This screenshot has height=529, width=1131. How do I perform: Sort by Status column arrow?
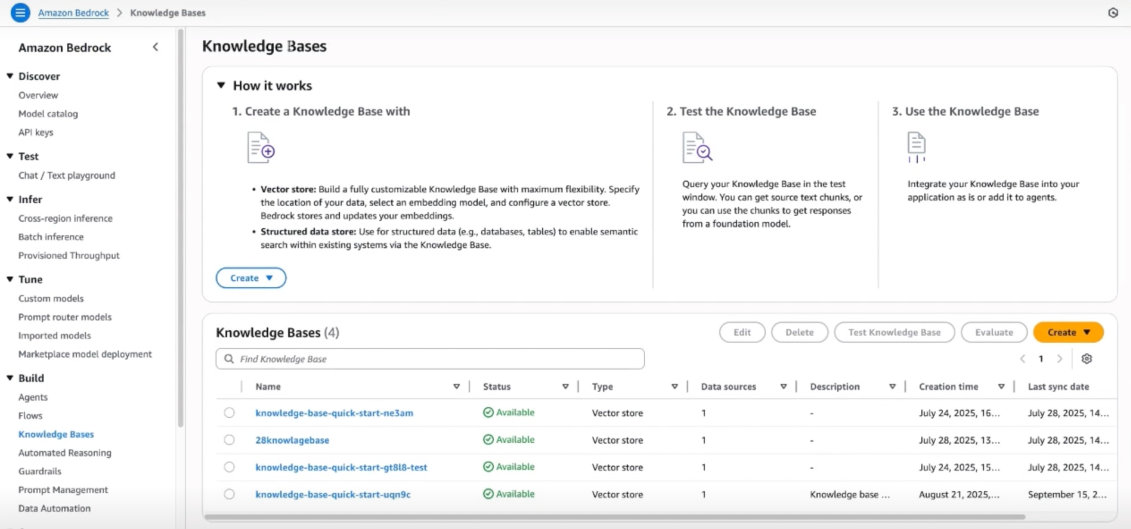click(566, 387)
